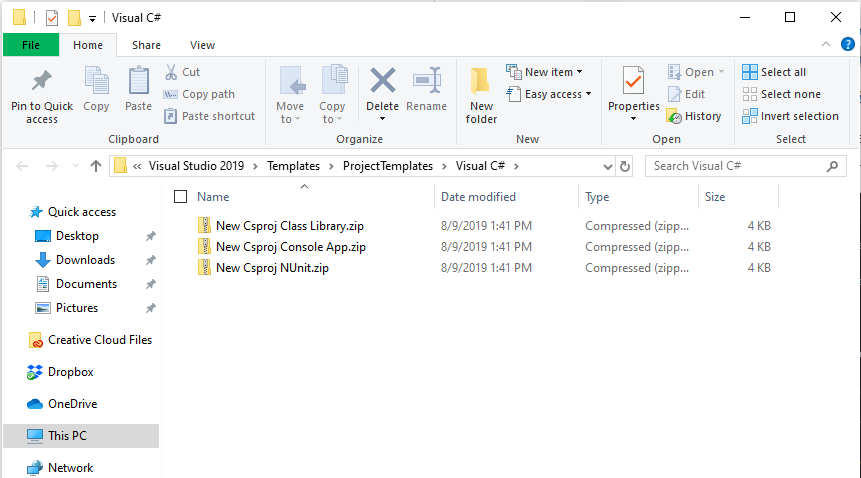Open Customize Quick Access Toolbar arrow

pos(92,19)
